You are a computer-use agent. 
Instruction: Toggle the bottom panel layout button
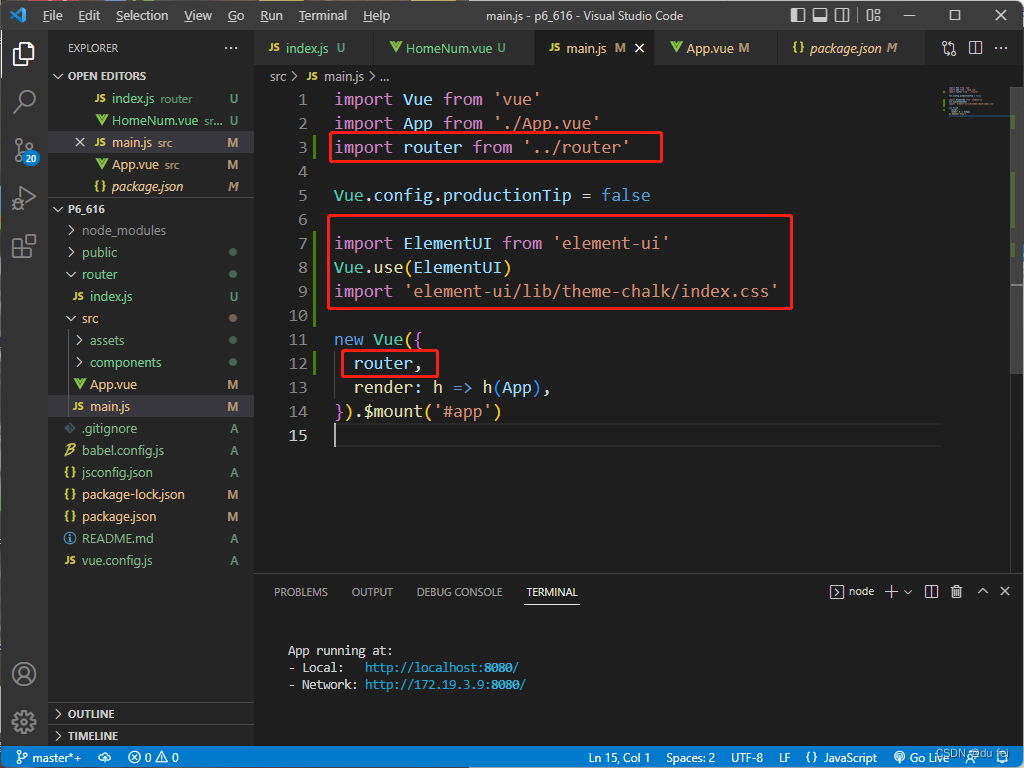point(820,15)
